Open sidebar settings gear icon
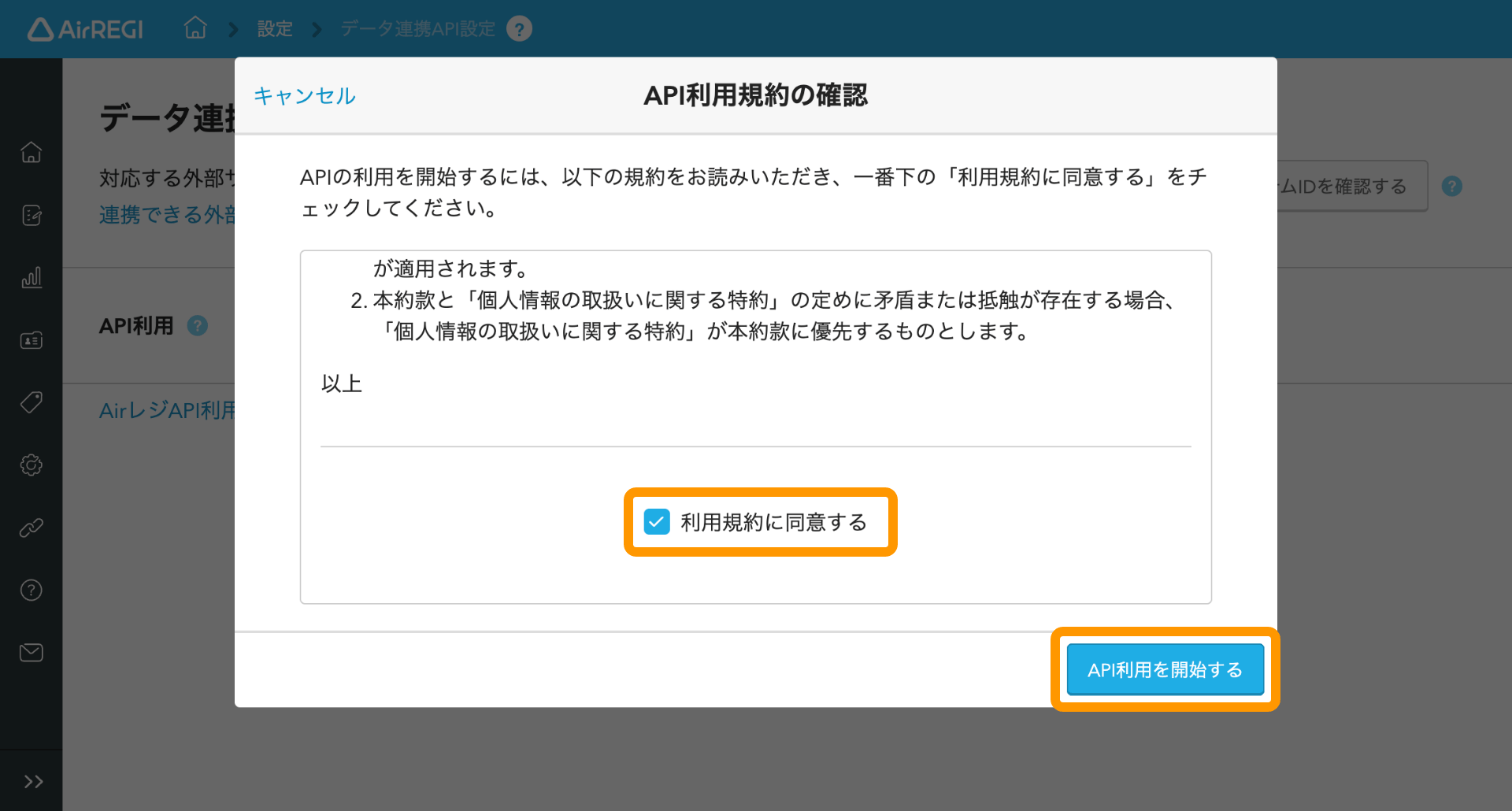The image size is (1512, 811). click(31, 465)
